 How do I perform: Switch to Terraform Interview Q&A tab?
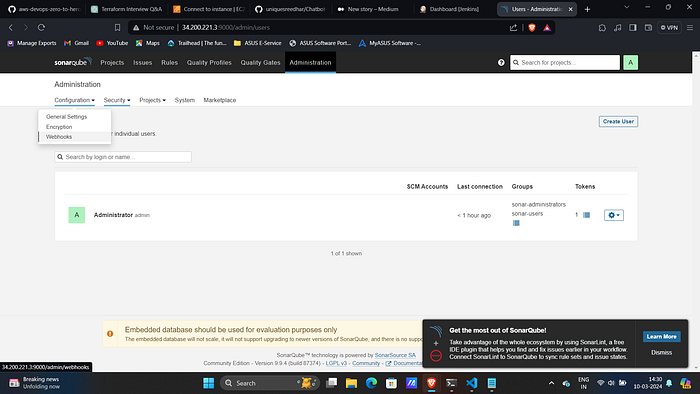click(126, 9)
